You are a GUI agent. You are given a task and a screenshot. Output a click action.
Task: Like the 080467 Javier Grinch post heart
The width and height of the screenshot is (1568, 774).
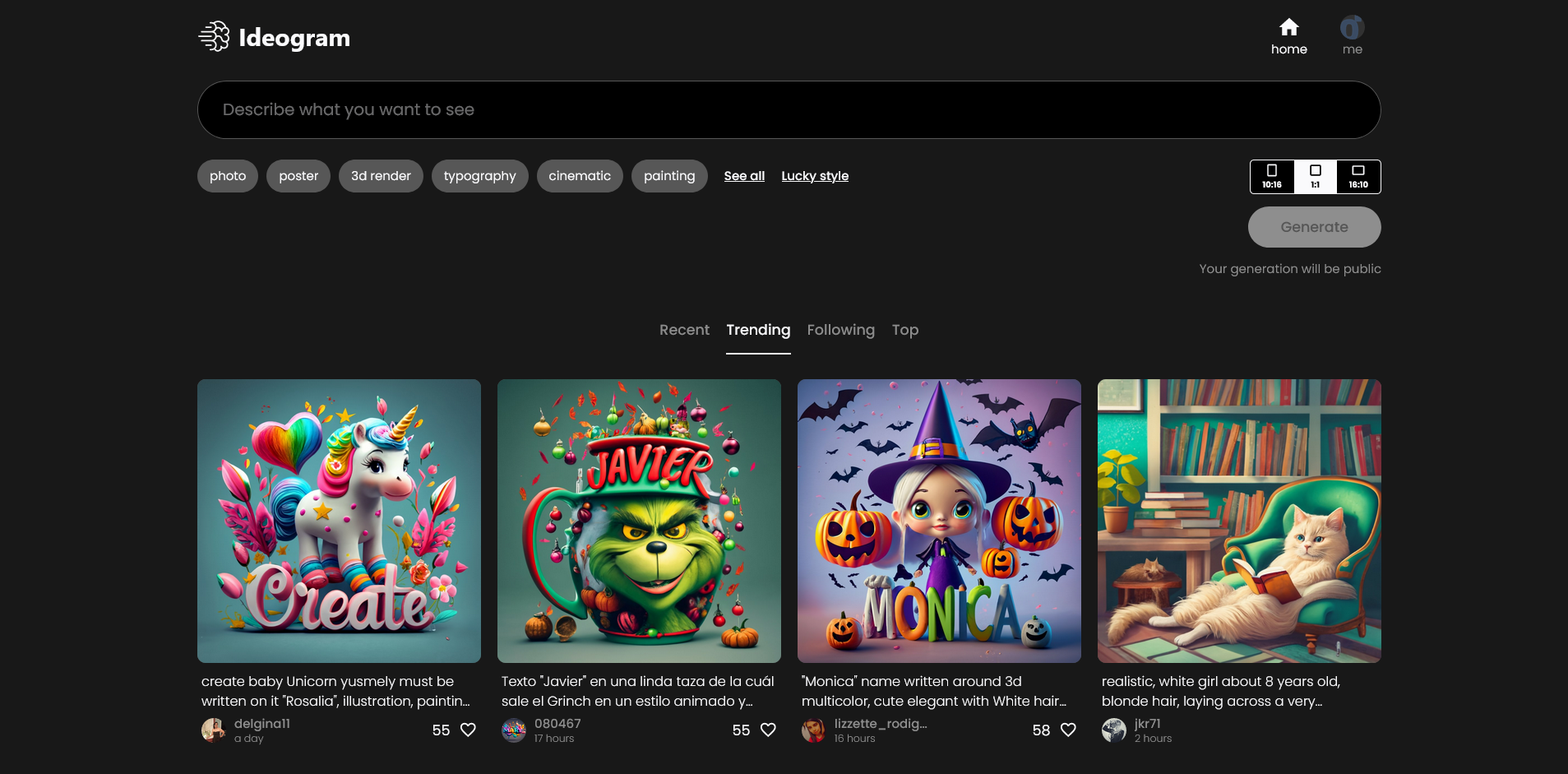pyautogui.click(x=768, y=730)
